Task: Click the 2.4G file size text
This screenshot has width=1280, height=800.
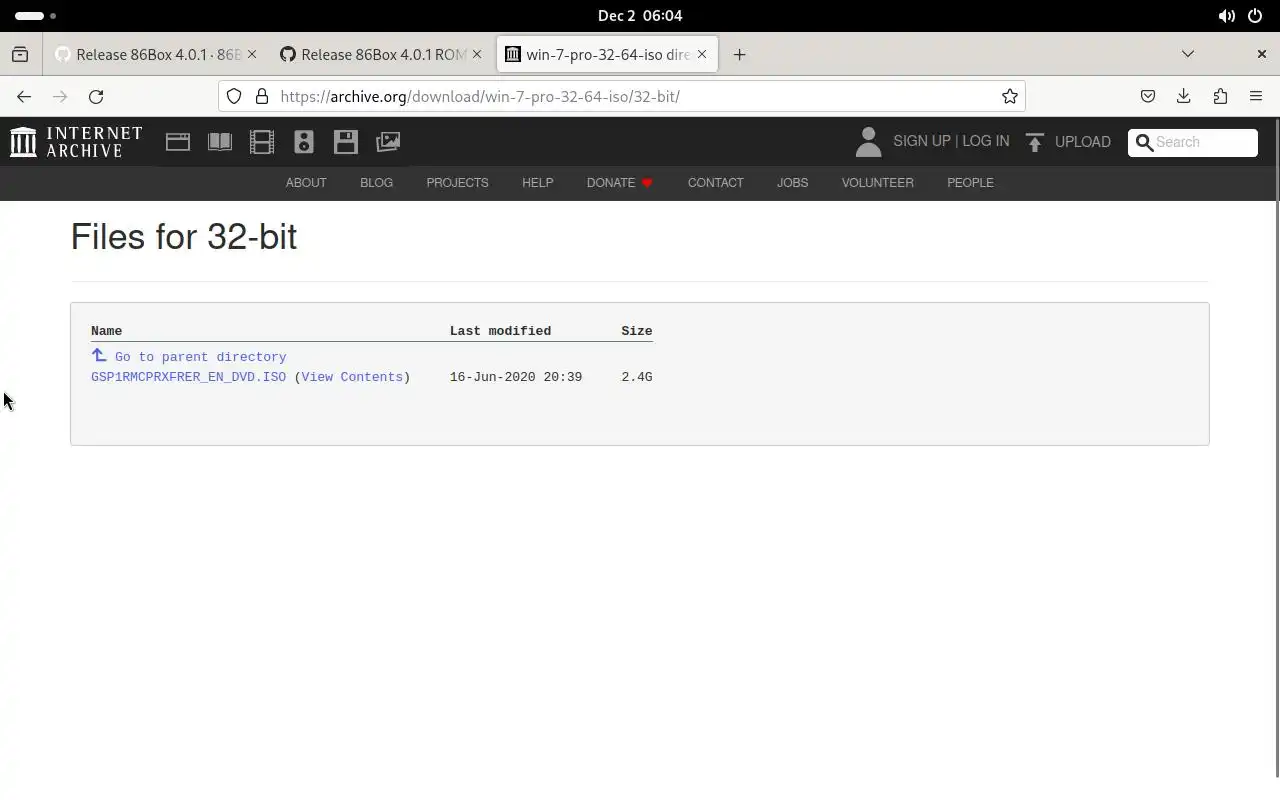Action: click(x=637, y=377)
